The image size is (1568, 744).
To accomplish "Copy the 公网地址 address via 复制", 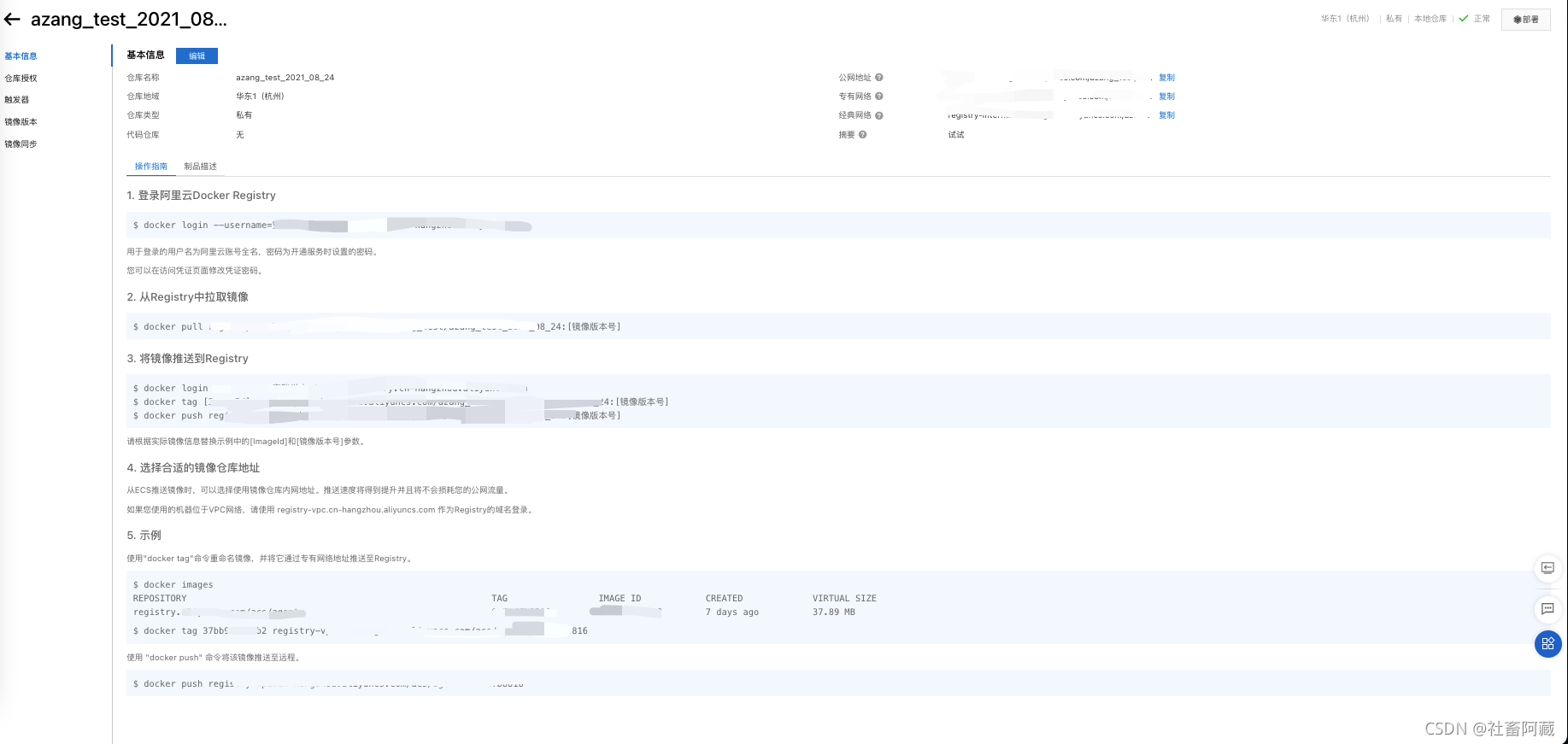I will coord(1166,78).
